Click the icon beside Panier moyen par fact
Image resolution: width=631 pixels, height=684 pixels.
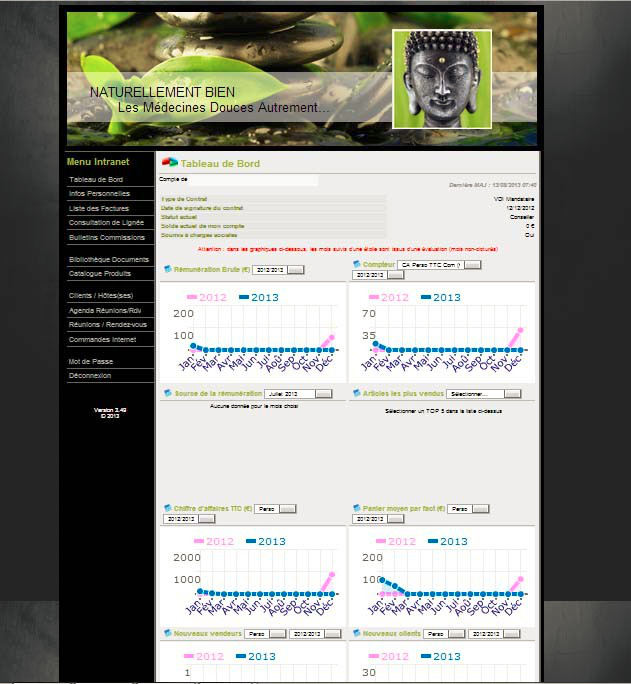(357, 508)
